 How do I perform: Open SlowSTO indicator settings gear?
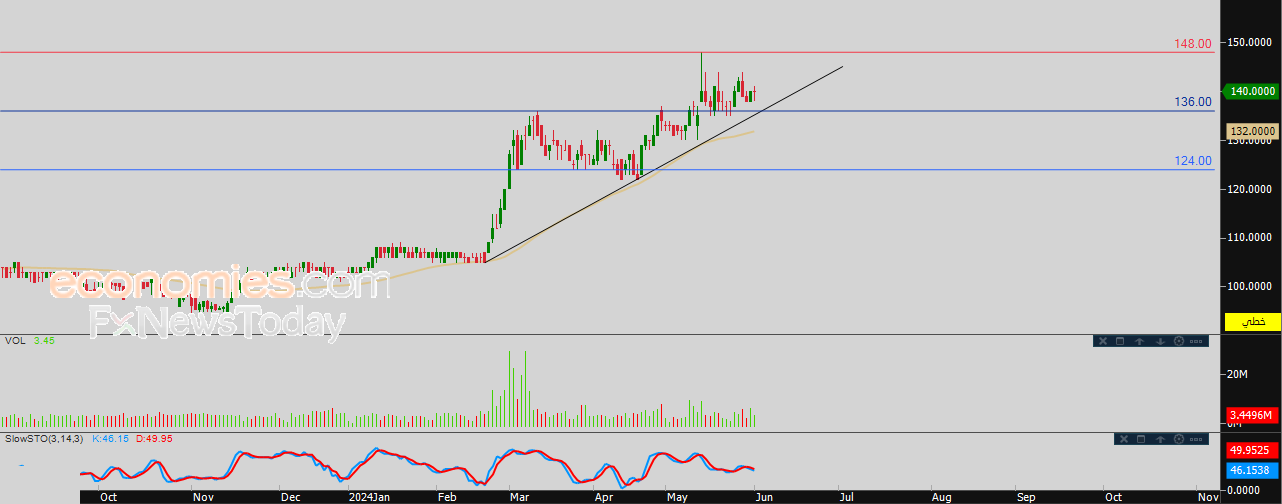(x=1179, y=439)
